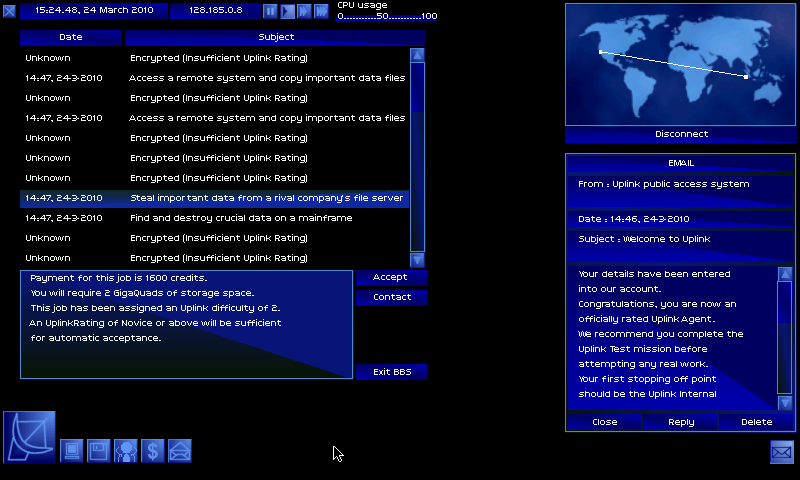
Task: Click the connection line on world map
Action: pyautogui.click(x=673, y=64)
